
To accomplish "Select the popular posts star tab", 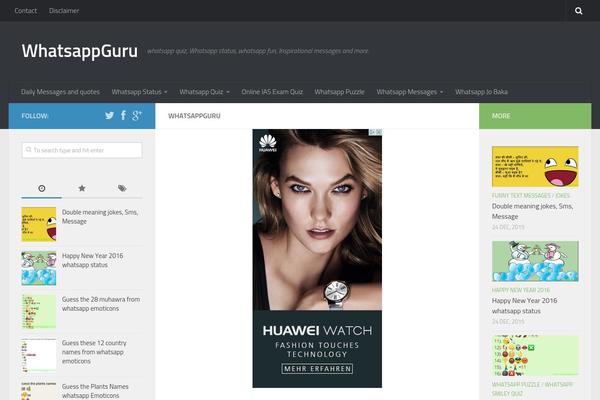I will (82, 188).
